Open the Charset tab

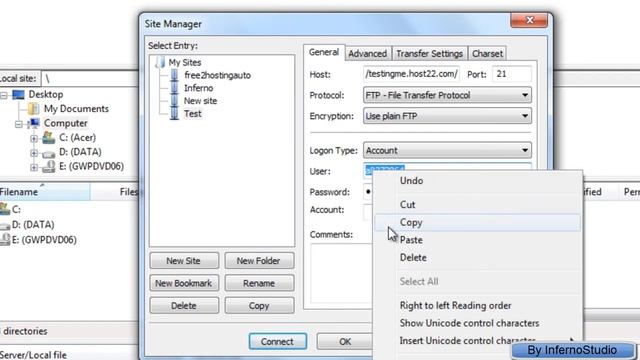(487, 53)
